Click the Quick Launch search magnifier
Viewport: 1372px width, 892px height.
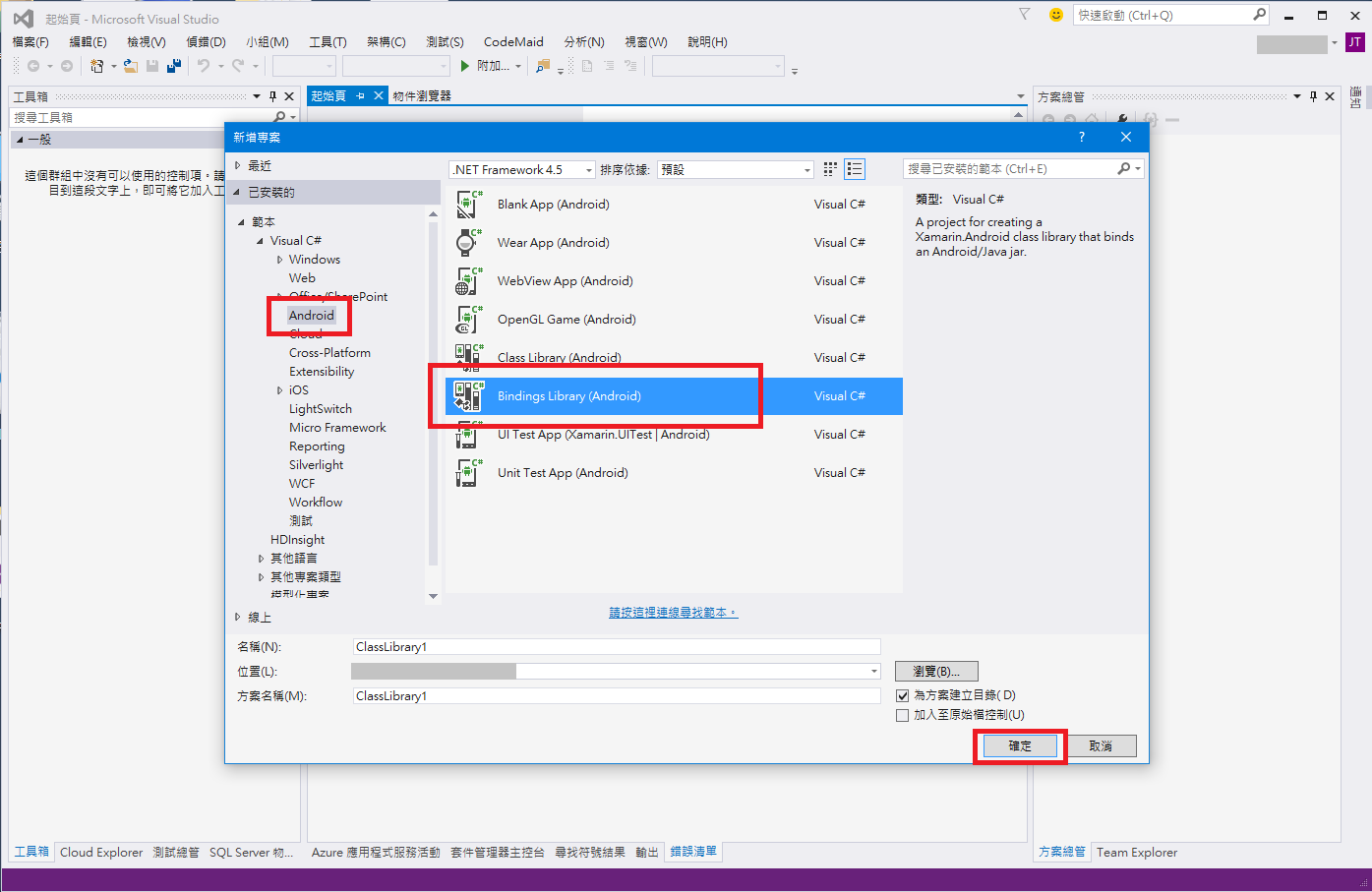1259,15
